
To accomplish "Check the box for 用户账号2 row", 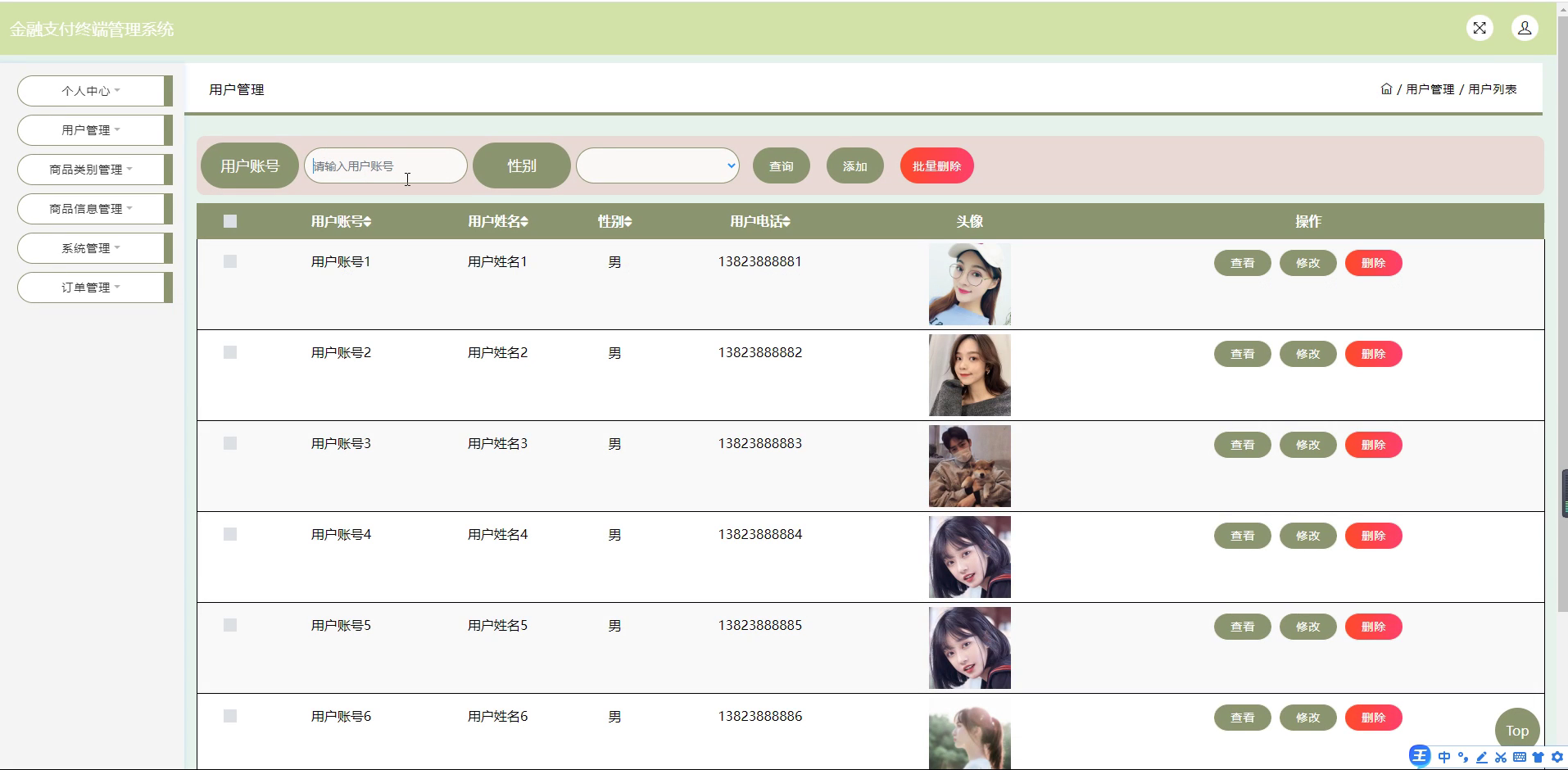I will (230, 352).
